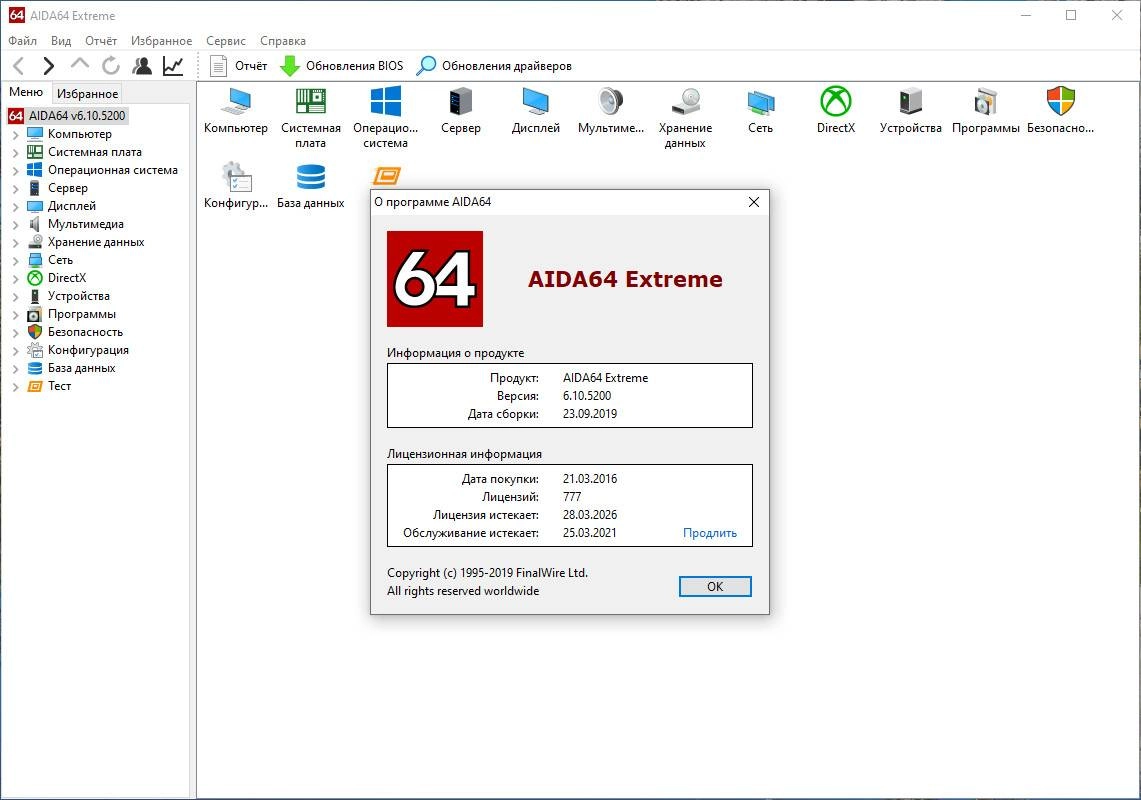Select Конфигурация in the sidebar tree
1141x800 pixels.
[x=88, y=350]
